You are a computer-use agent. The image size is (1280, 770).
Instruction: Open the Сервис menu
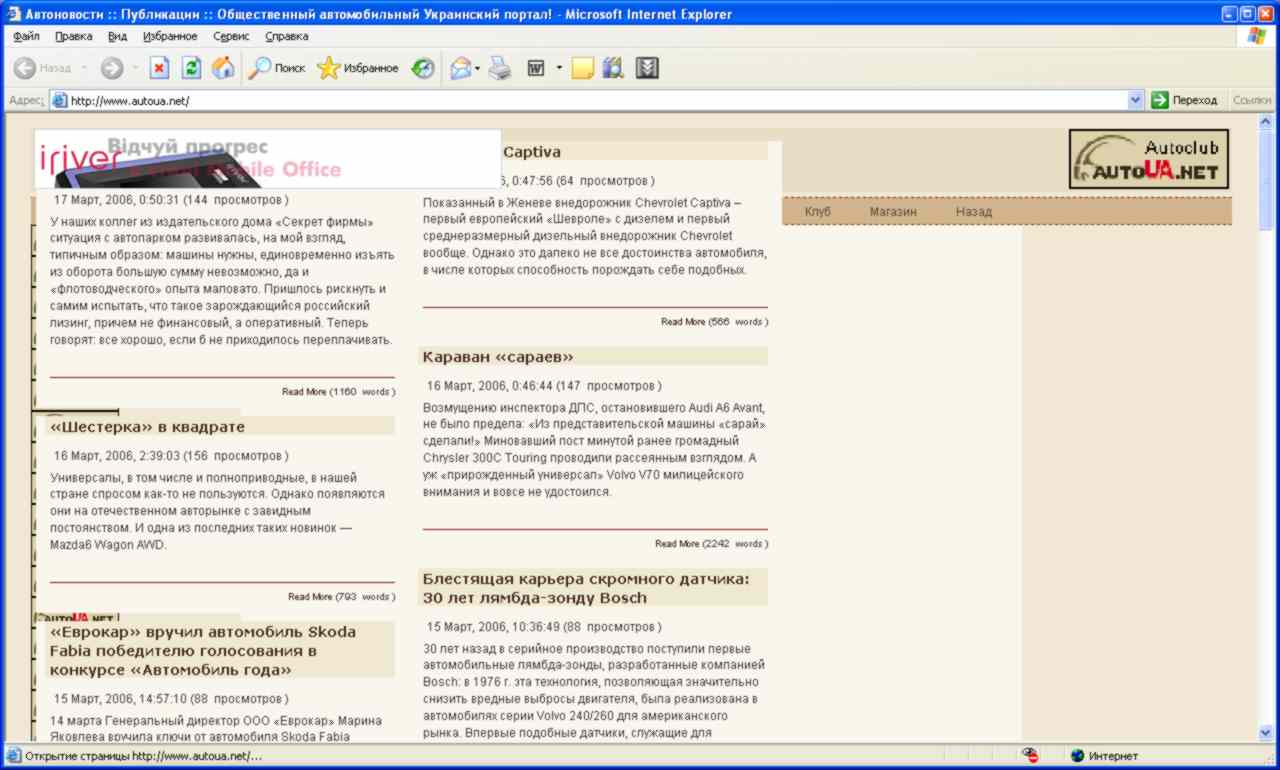tap(231, 36)
